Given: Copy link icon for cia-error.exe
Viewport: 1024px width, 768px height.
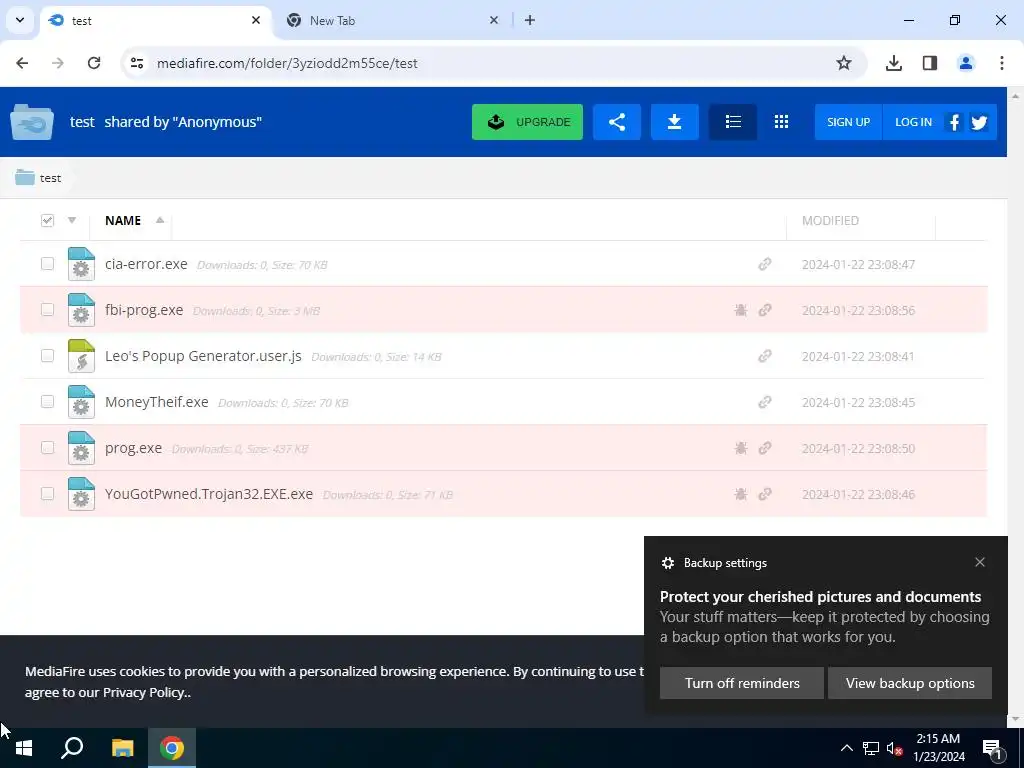Looking at the screenshot, I should pyautogui.click(x=765, y=264).
